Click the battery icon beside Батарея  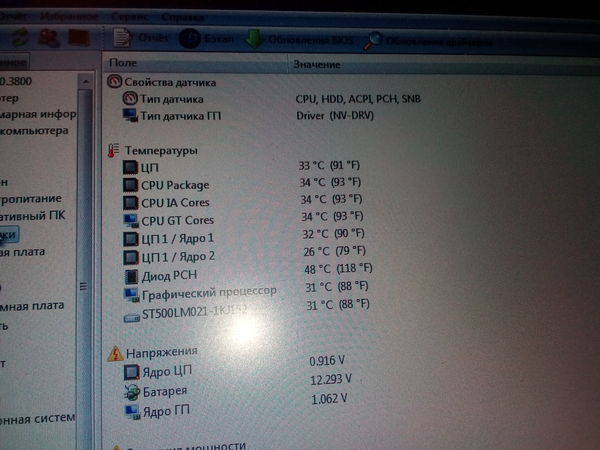pyautogui.click(x=132, y=392)
